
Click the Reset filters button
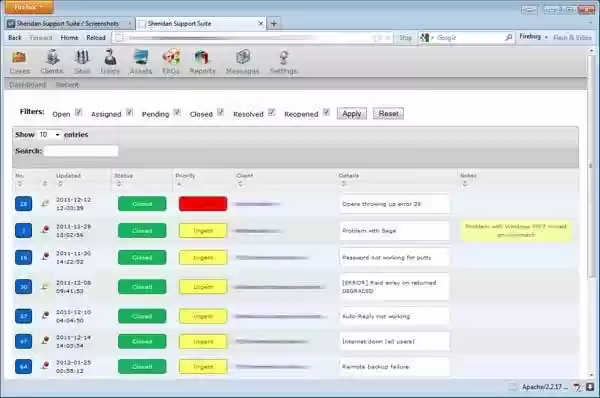pyautogui.click(x=388, y=114)
